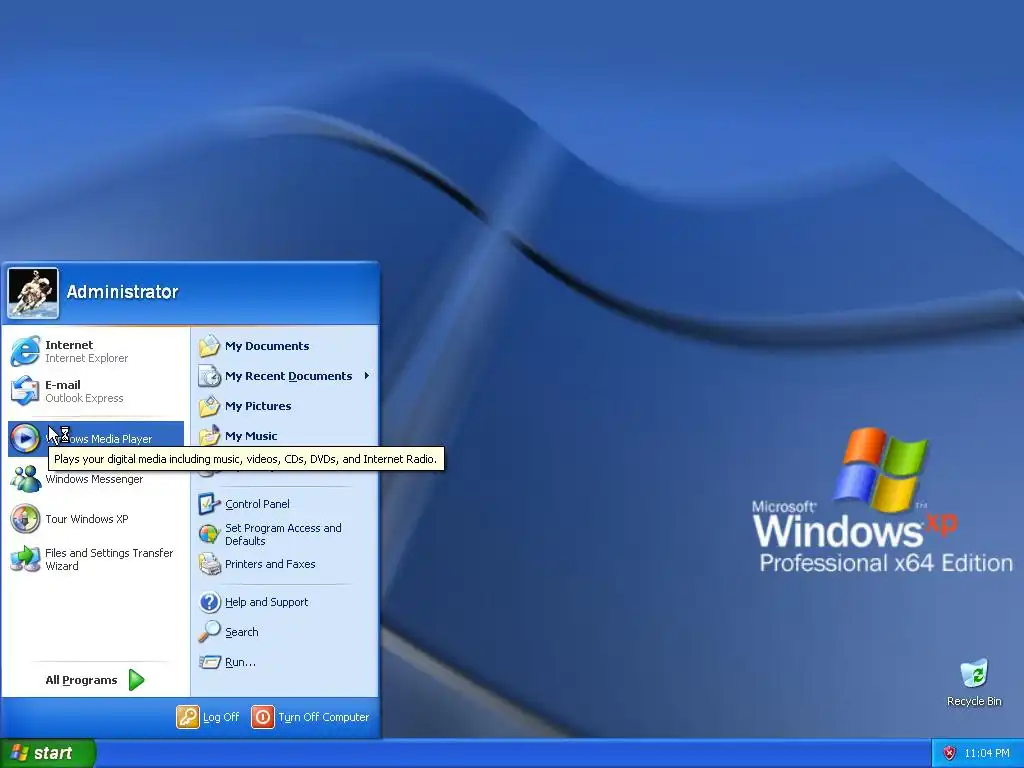Click Set Program Access and Defaults text
The height and width of the screenshot is (768, 1024).
click(x=283, y=534)
